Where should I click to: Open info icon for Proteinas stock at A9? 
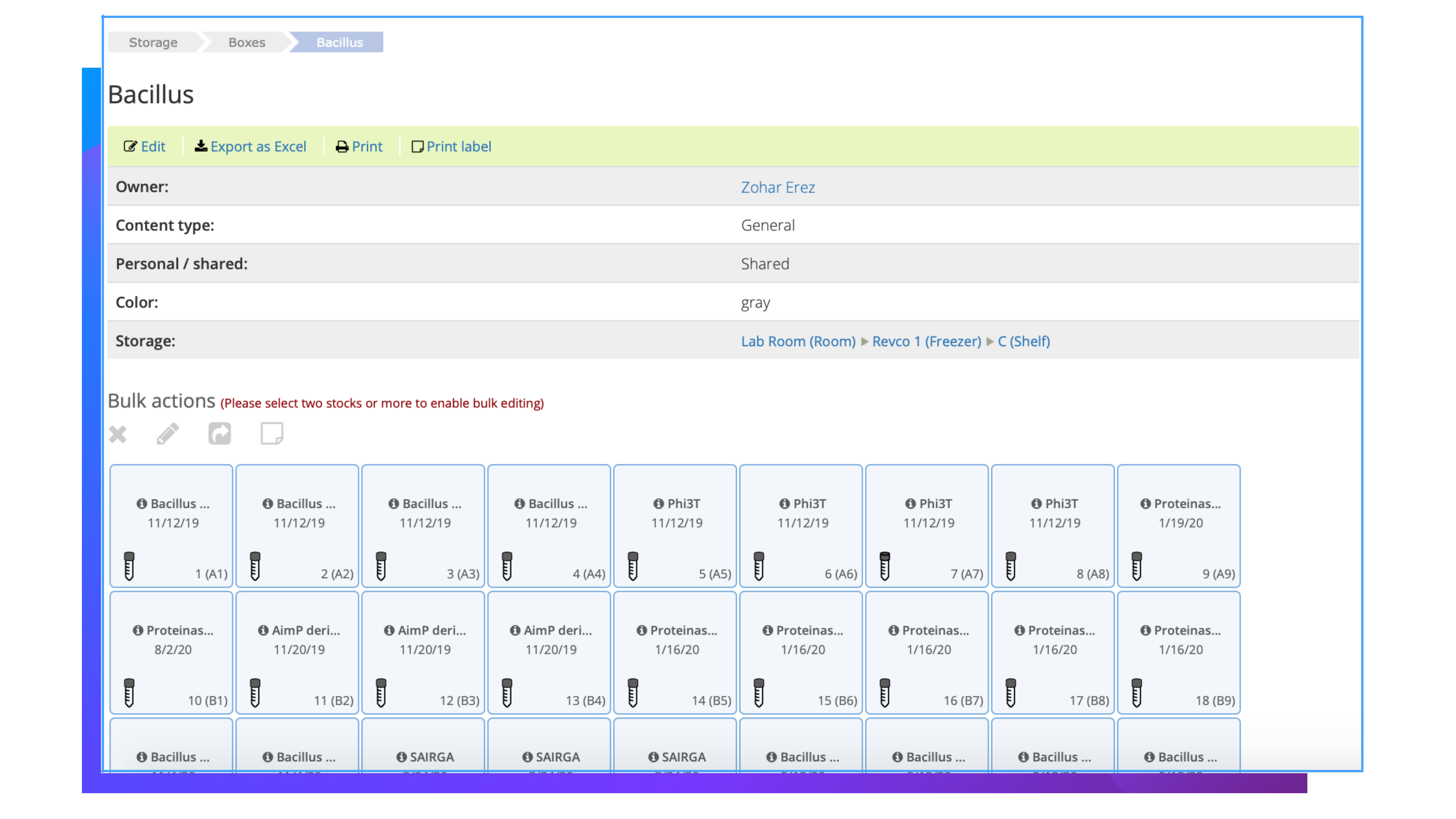coord(1145,504)
